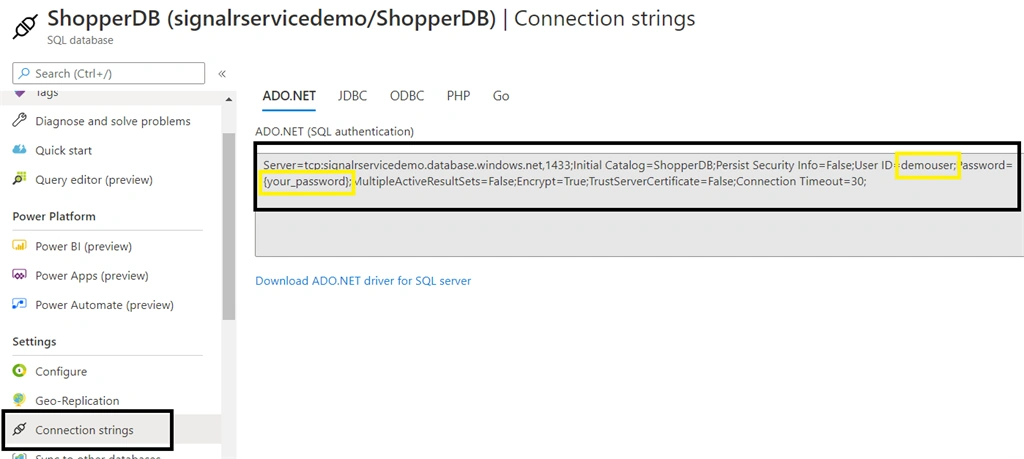Click the Query editor (preview) icon

pos(20,179)
